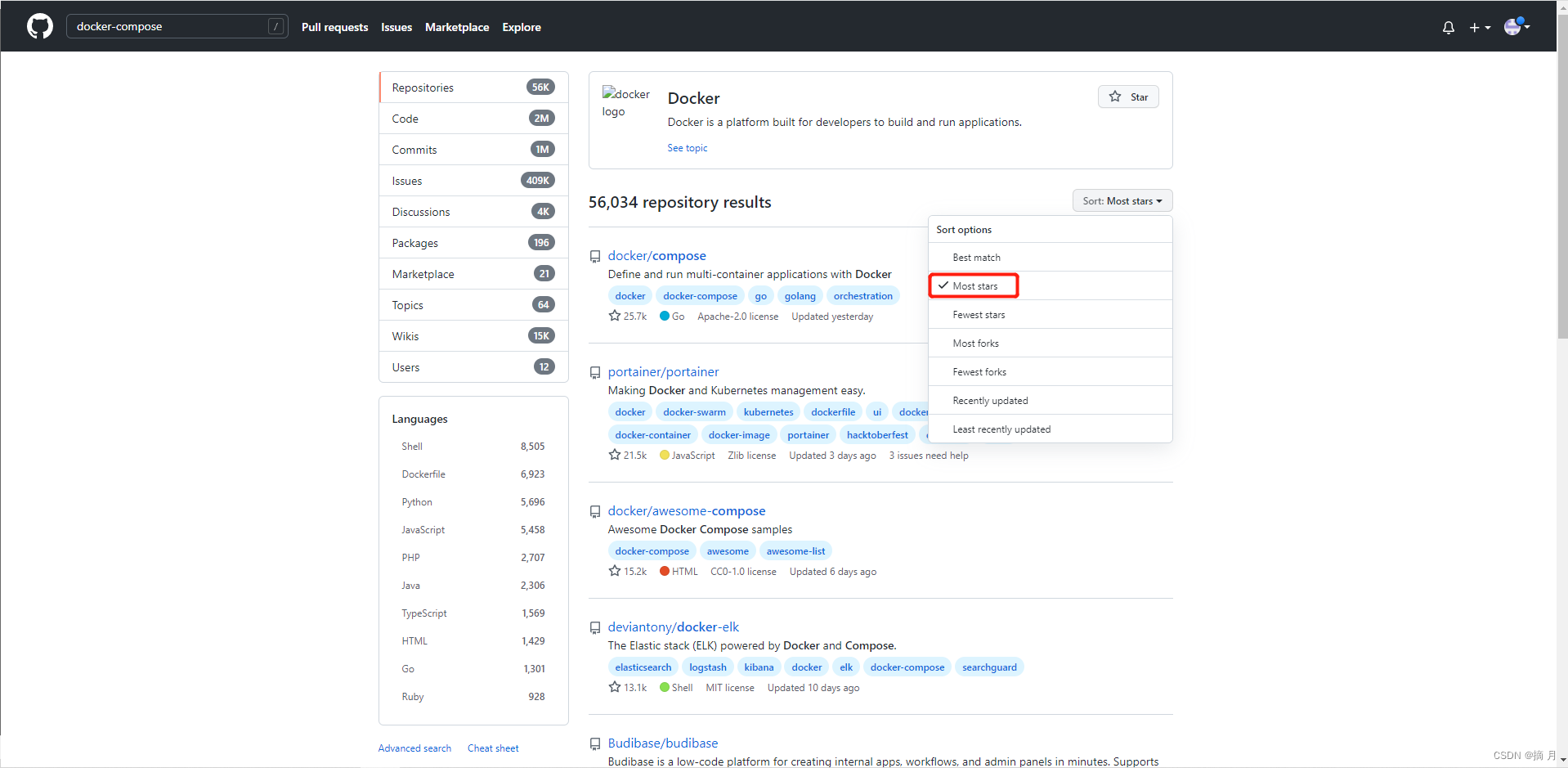1568x768 pixels.
Task: Select the sidebar Marketplace filter with 21
Action: (x=474, y=274)
